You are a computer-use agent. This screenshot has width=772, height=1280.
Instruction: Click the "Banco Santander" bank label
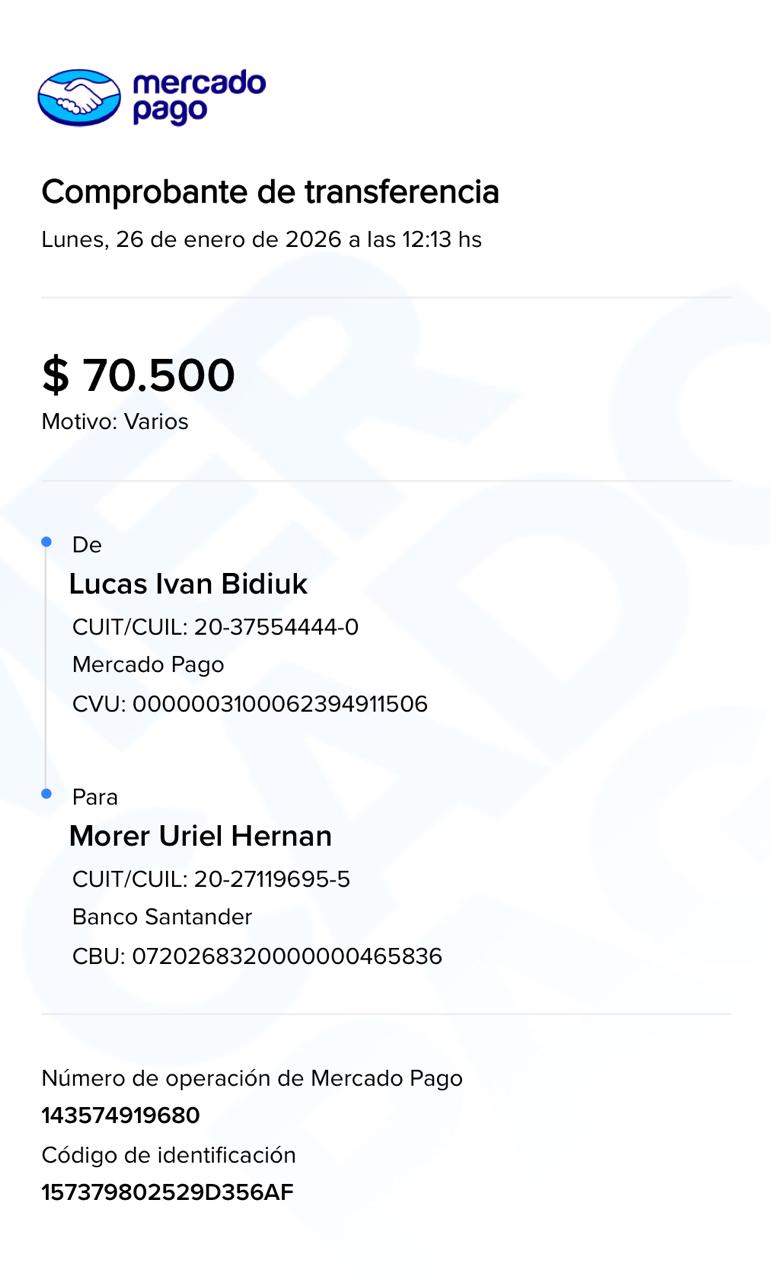coord(162,917)
